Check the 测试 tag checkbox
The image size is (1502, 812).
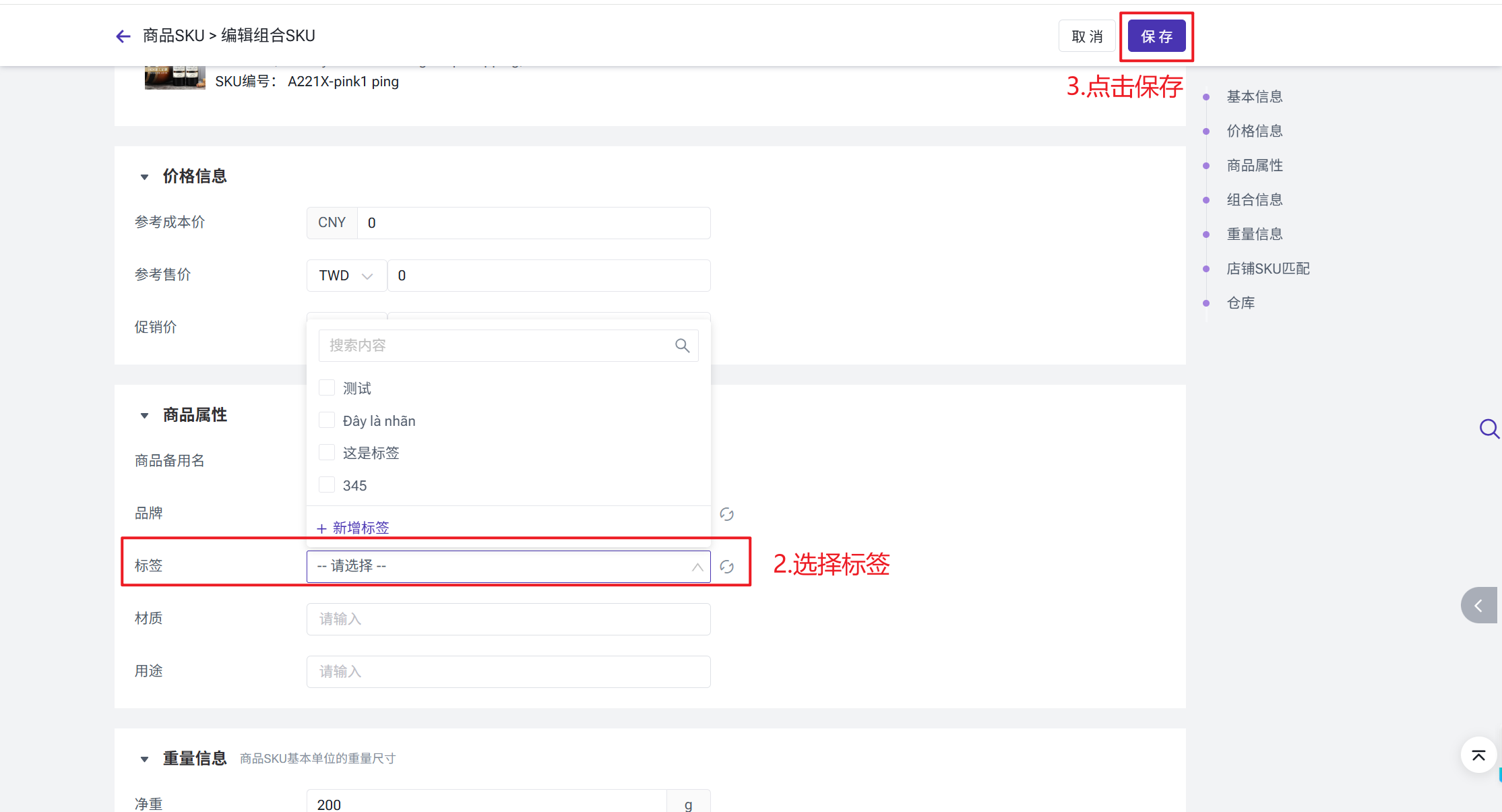click(327, 387)
